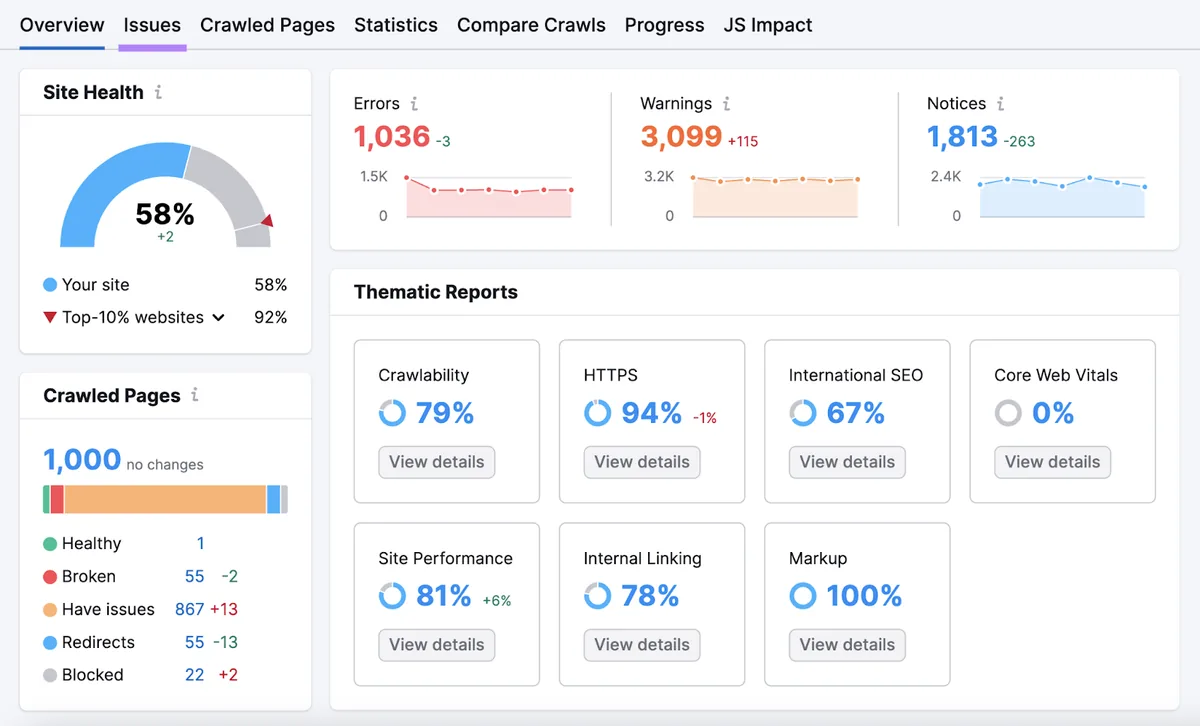Click the Warnings trend chart
Screen dimensions: 1200x726
[776, 195]
